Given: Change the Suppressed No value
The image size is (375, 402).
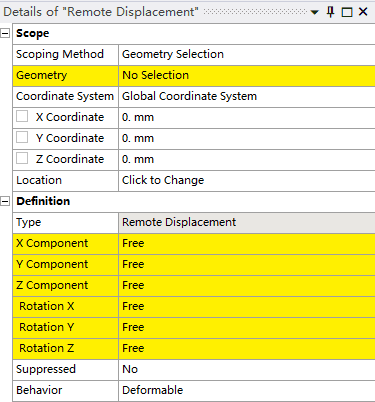Looking at the screenshot, I should point(247,369).
